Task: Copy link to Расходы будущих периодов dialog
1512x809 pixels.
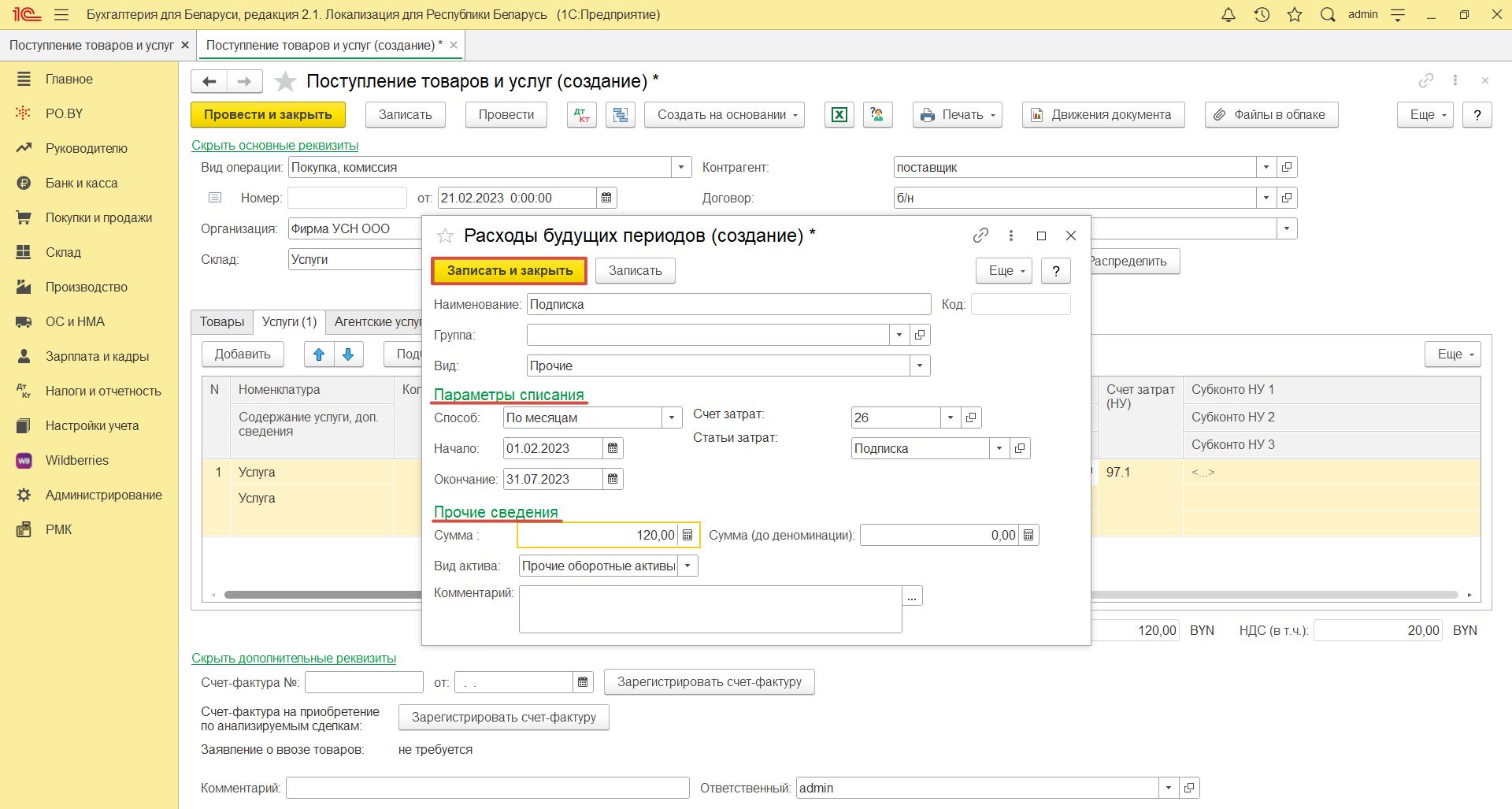Action: tap(980, 236)
